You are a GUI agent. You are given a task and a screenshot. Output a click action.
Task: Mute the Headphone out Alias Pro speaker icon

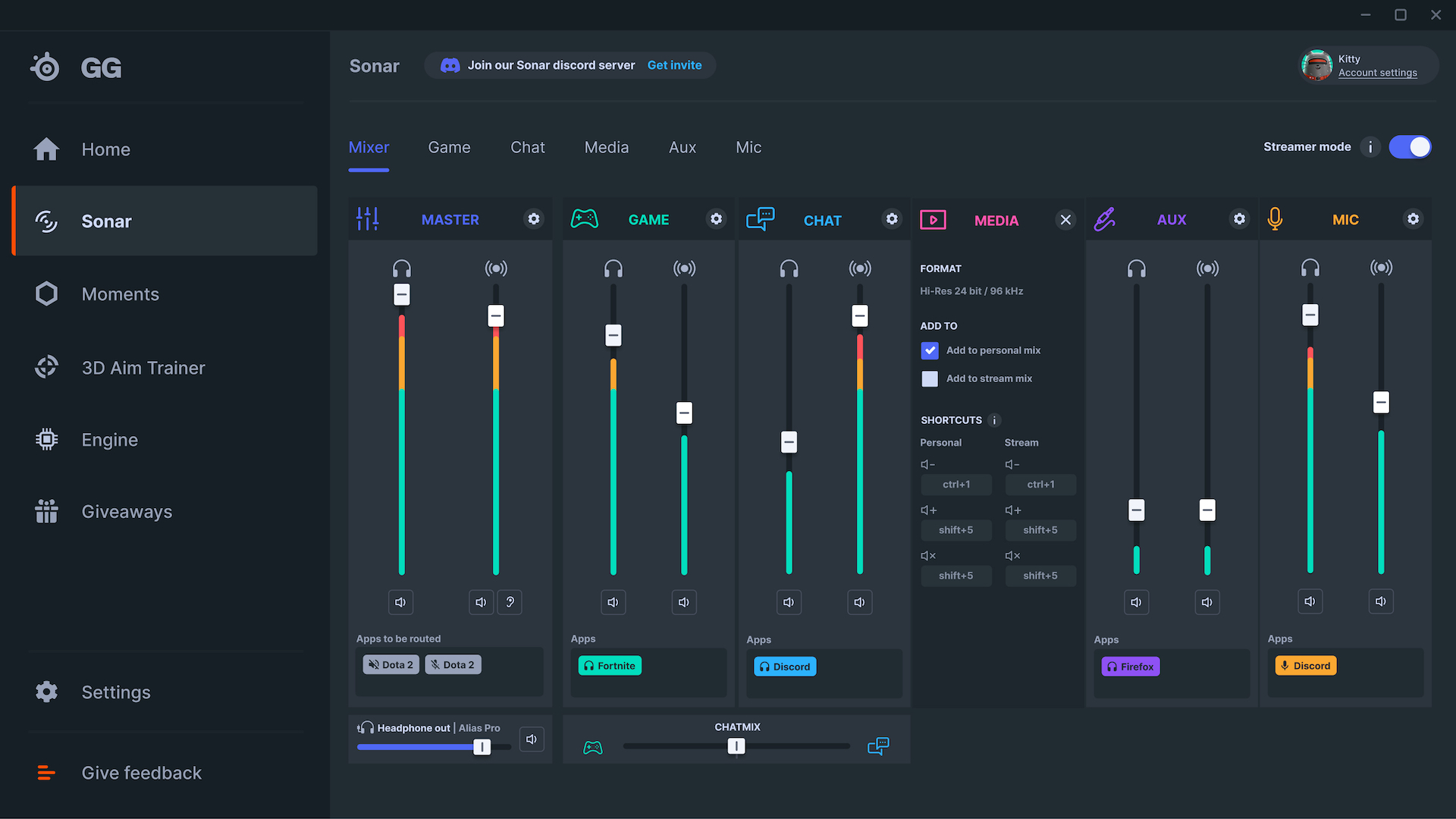[x=532, y=739]
